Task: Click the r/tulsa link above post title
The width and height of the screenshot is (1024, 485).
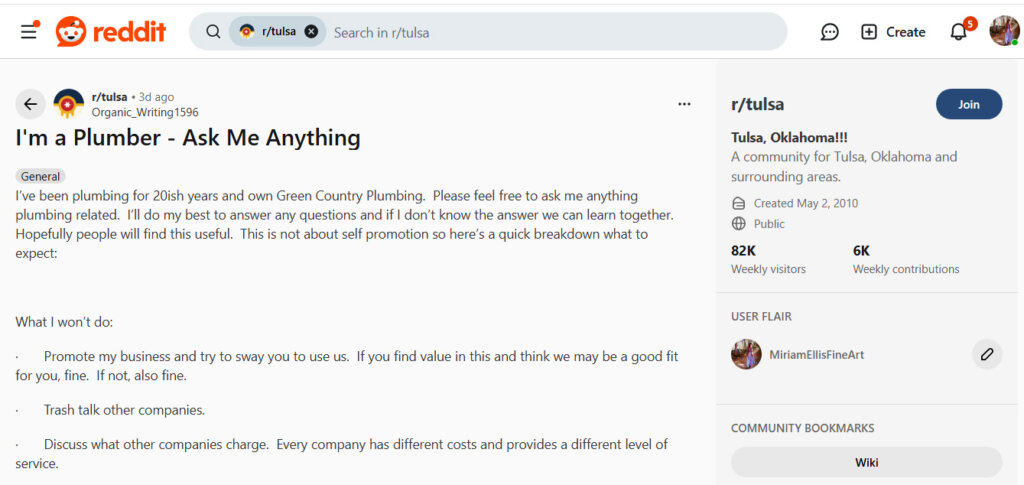Action: pyautogui.click(x=109, y=97)
